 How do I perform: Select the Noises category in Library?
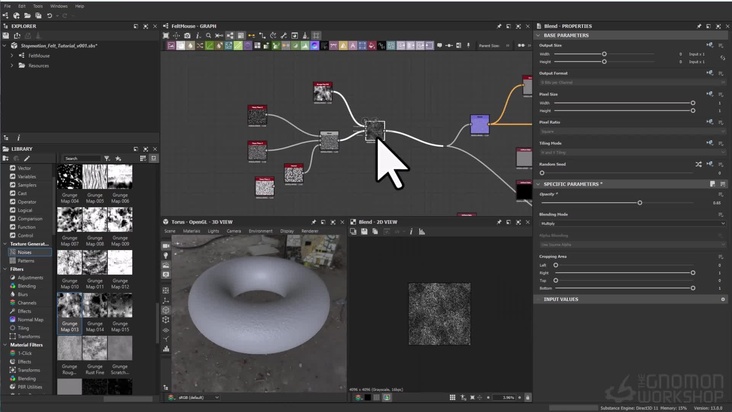(x=25, y=252)
